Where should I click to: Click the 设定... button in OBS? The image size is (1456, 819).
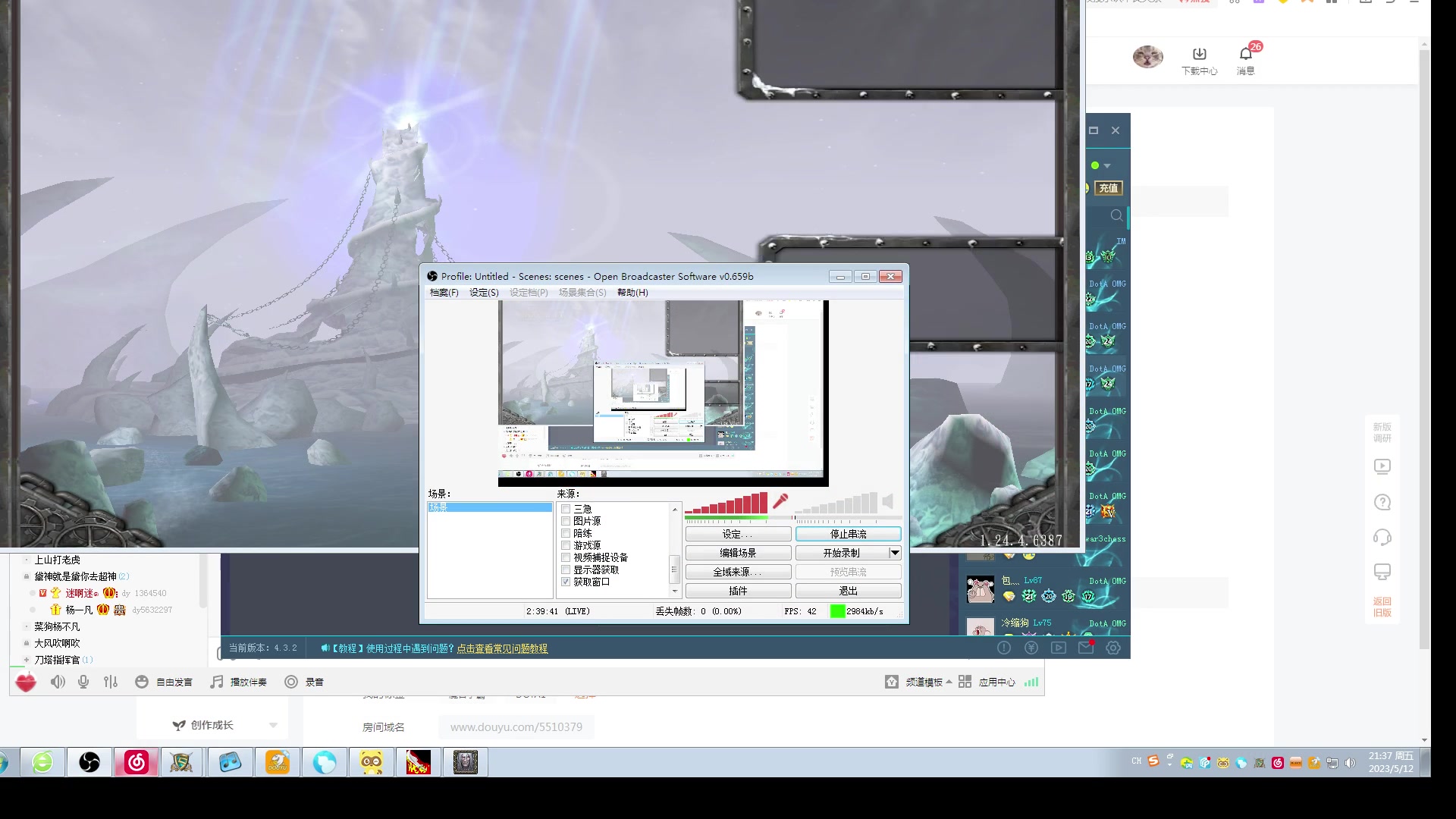pos(738,535)
